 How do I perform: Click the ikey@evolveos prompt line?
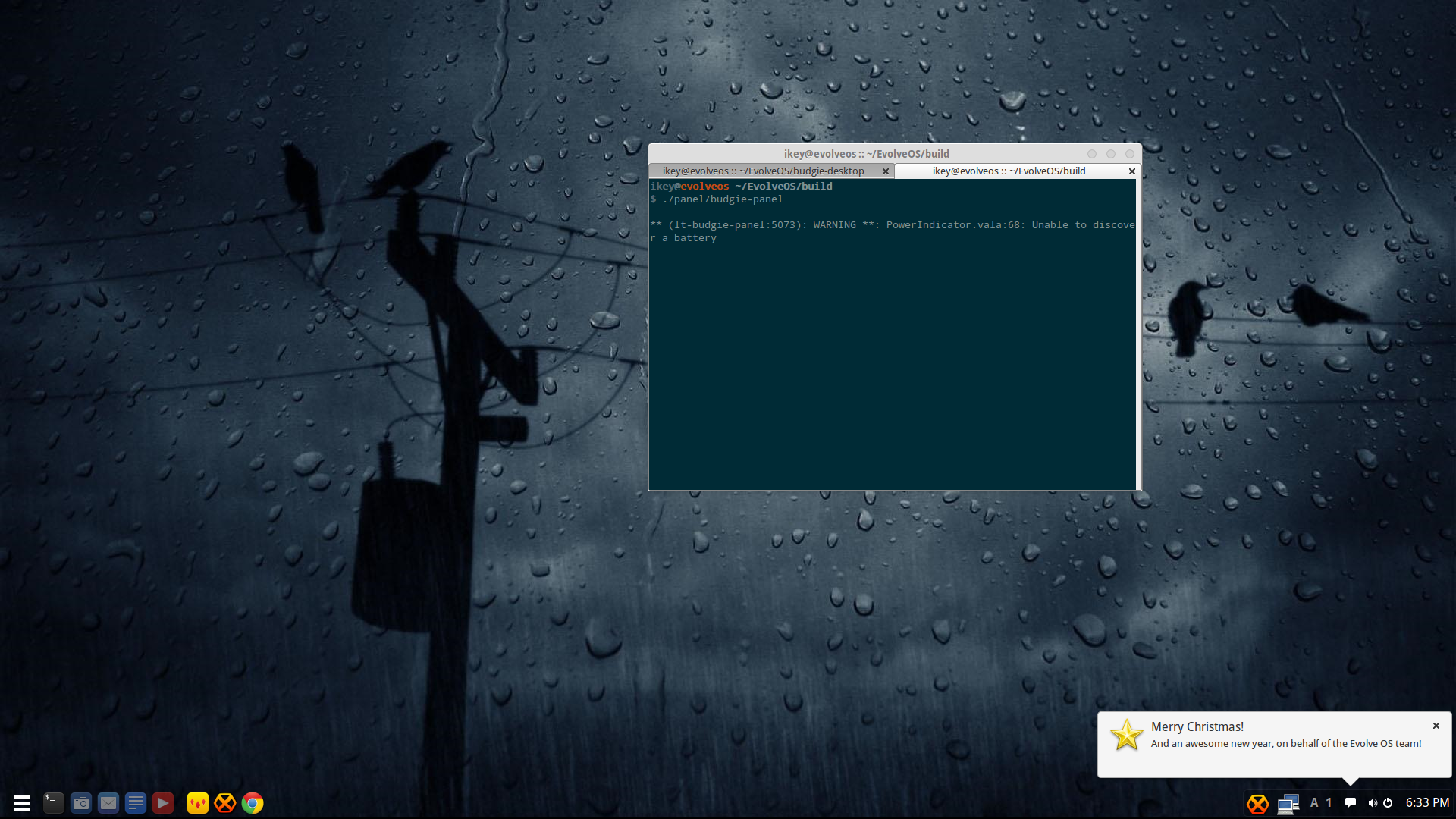741,186
